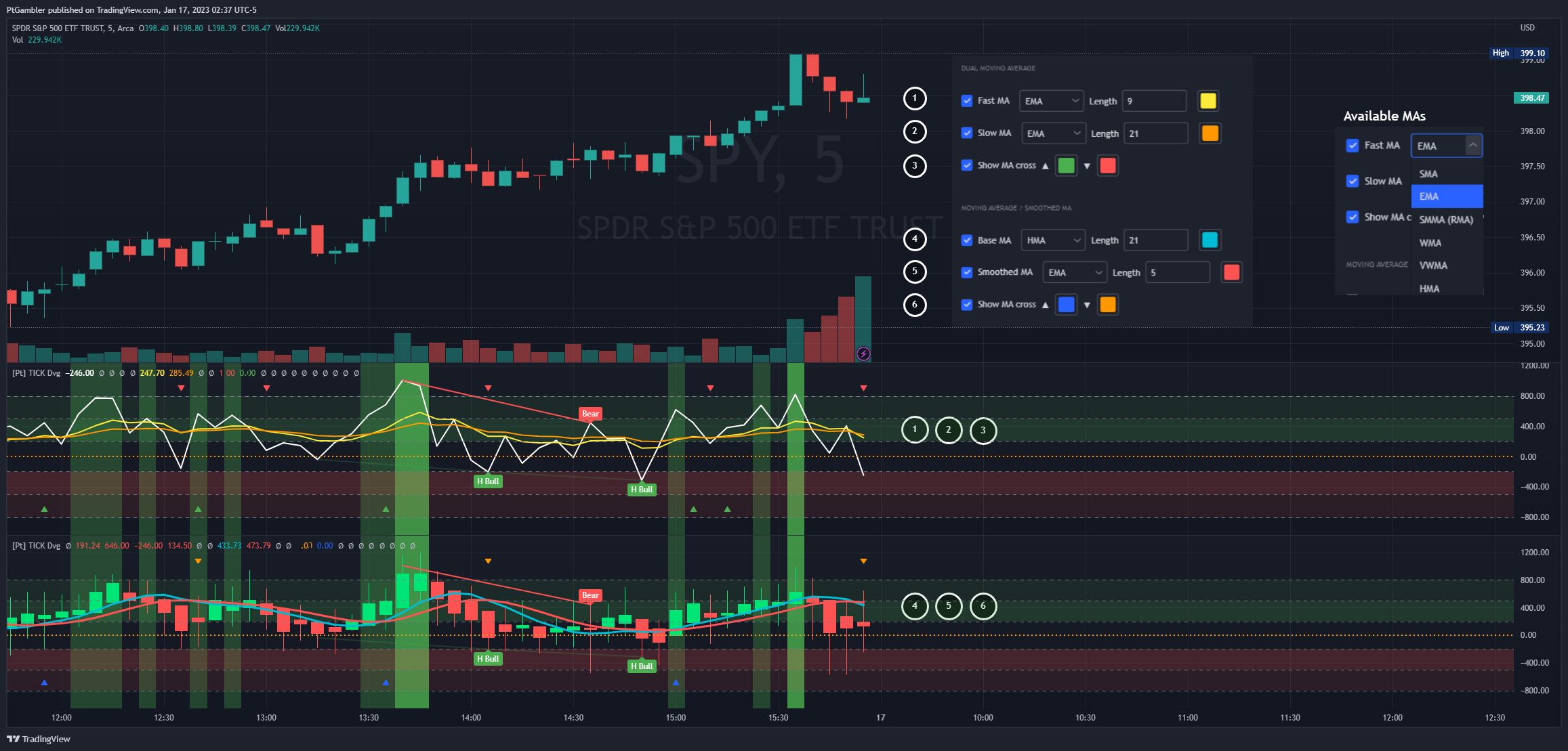The width and height of the screenshot is (1568, 751).
Task: Select SMA from the MA type list
Action: tap(1447, 174)
